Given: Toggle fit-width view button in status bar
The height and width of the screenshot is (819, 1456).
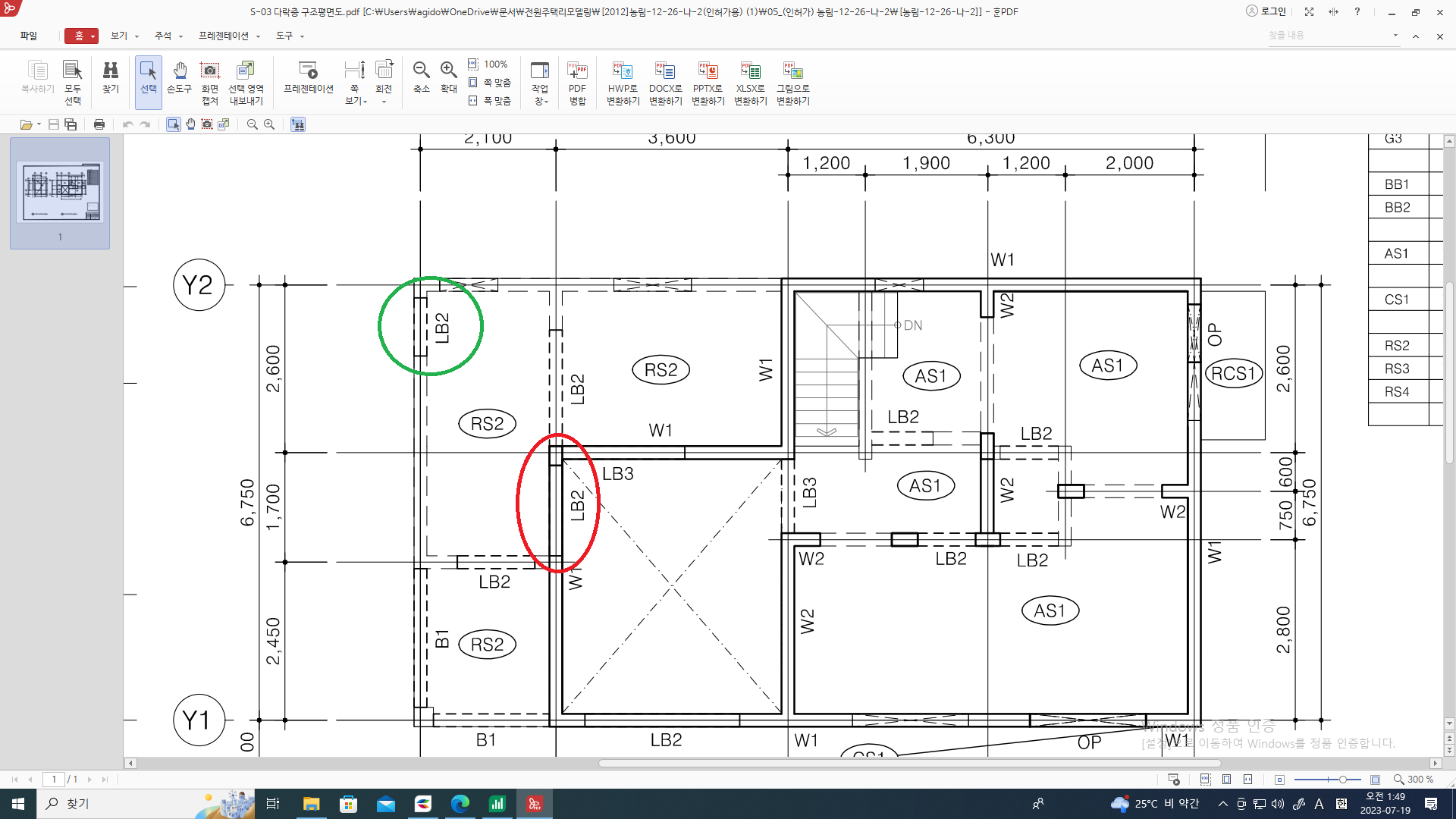Looking at the screenshot, I should pyautogui.click(x=1247, y=780).
